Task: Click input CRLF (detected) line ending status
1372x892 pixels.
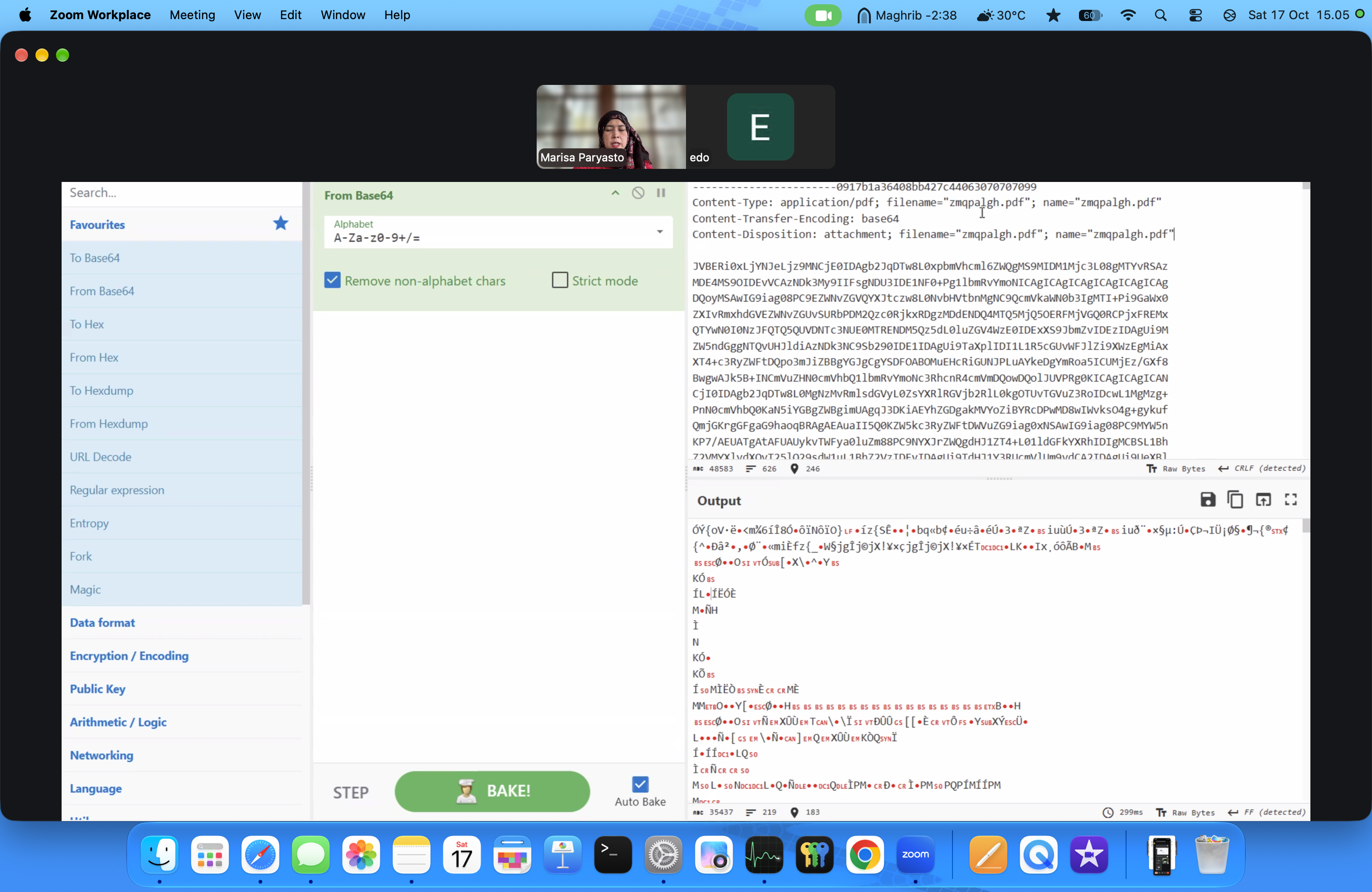Action: pos(1261,468)
